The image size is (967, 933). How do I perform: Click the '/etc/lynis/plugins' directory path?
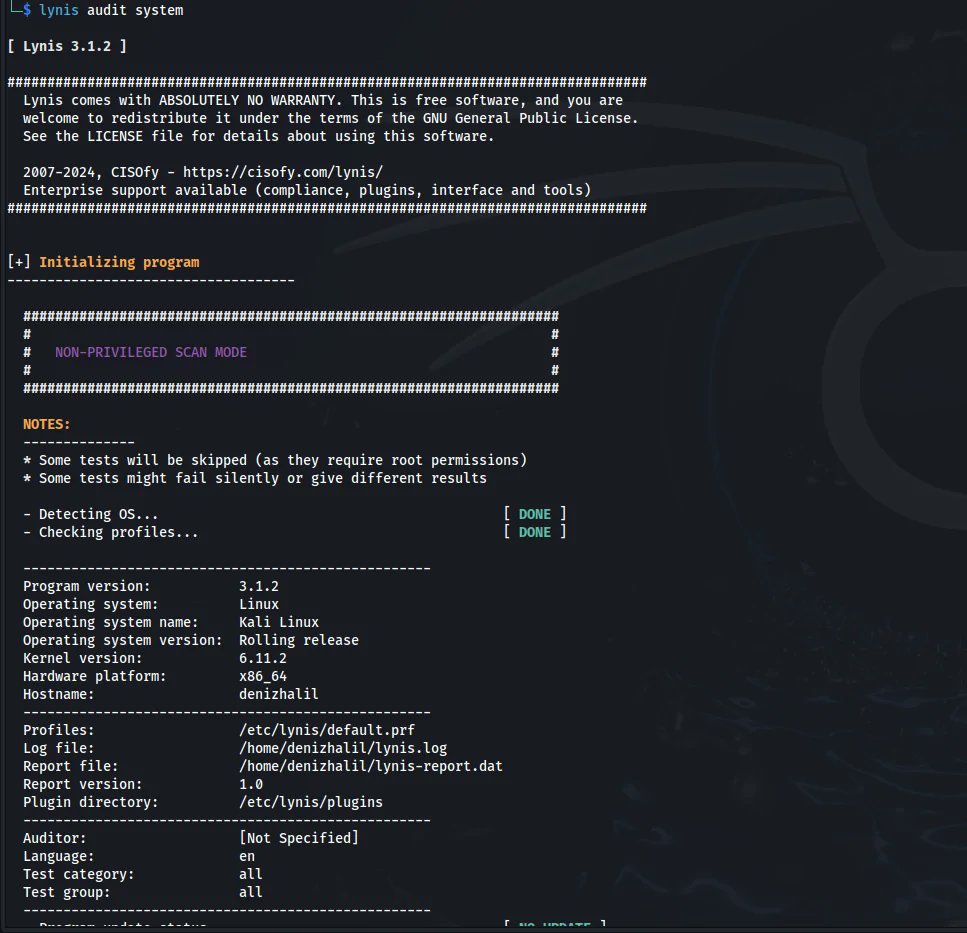pyautogui.click(x=311, y=802)
